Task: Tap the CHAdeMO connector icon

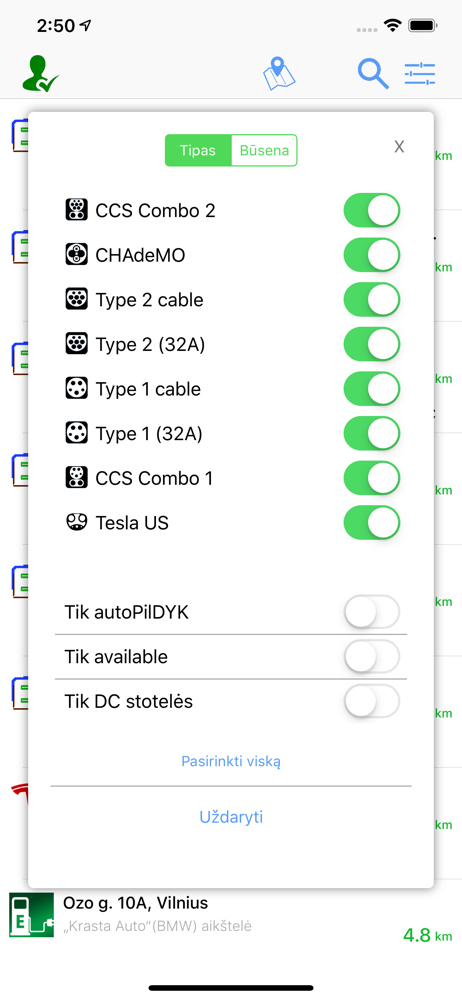Action: [x=76, y=254]
